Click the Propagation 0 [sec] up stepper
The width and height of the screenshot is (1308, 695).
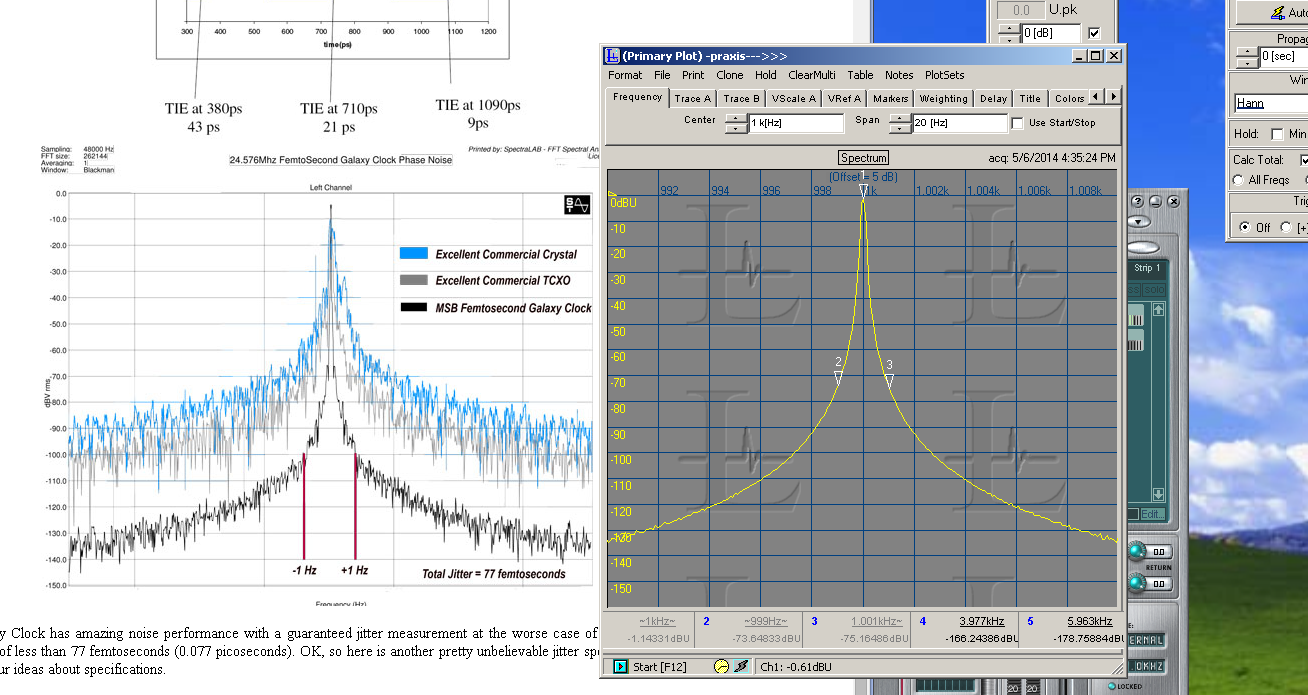[1246, 51]
